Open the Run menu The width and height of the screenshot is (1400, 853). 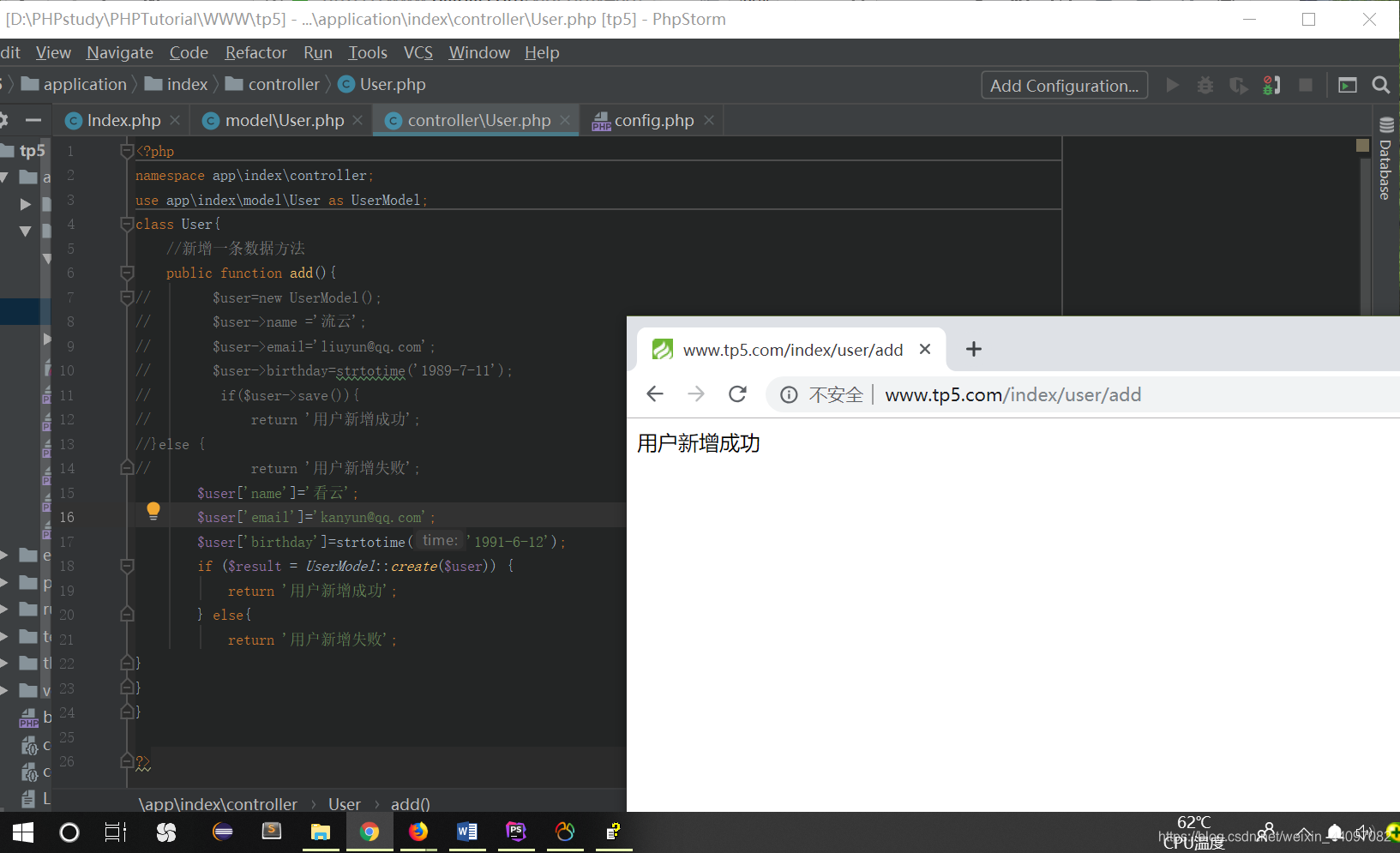pos(318,52)
